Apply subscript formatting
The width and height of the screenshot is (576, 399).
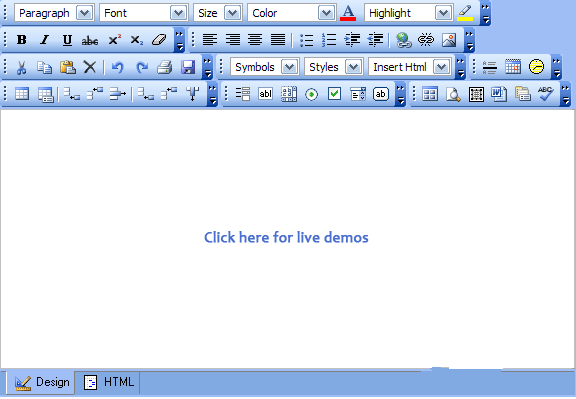pos(137,40)
